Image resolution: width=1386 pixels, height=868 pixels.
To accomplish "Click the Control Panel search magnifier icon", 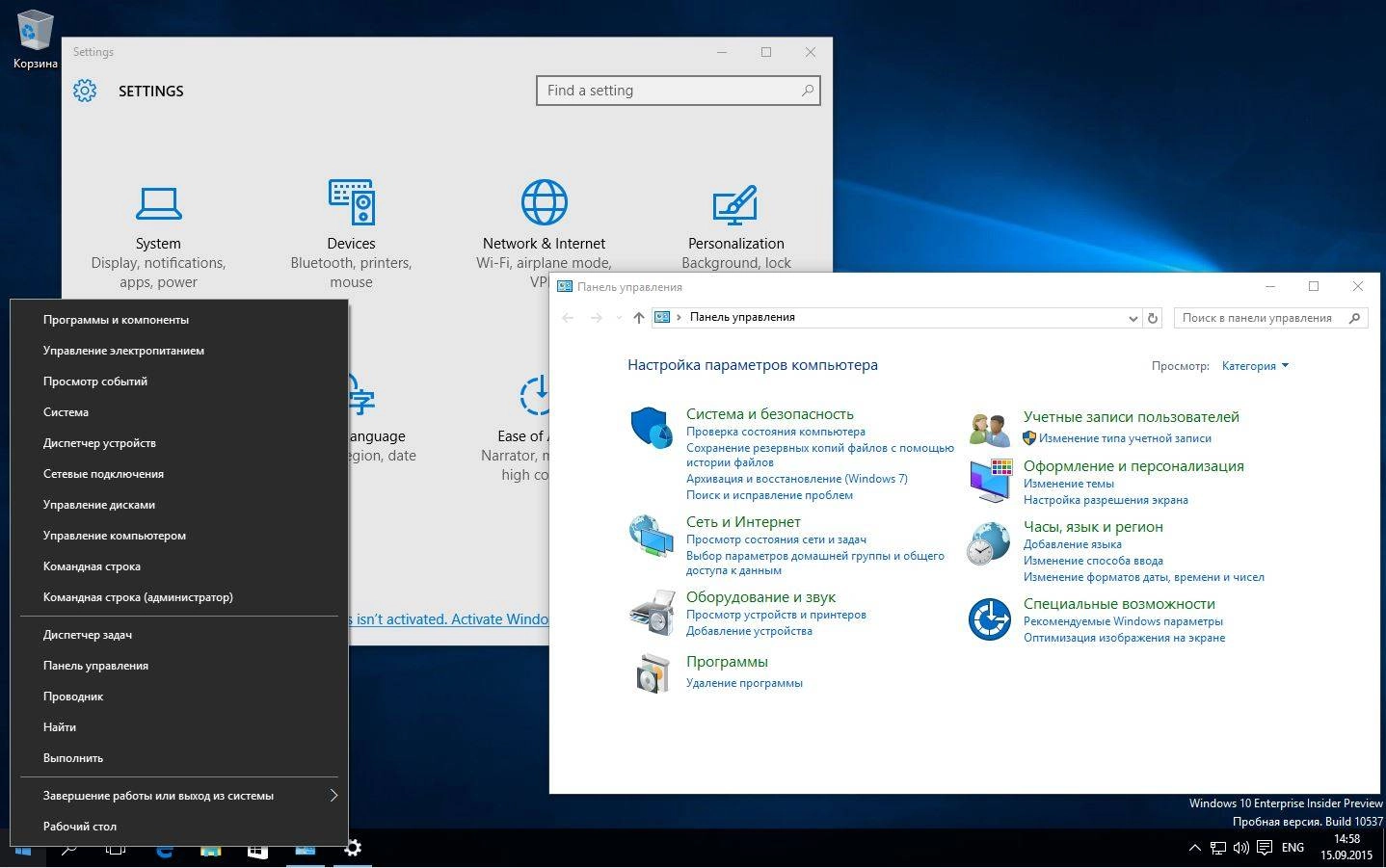I will [1354, 318].
